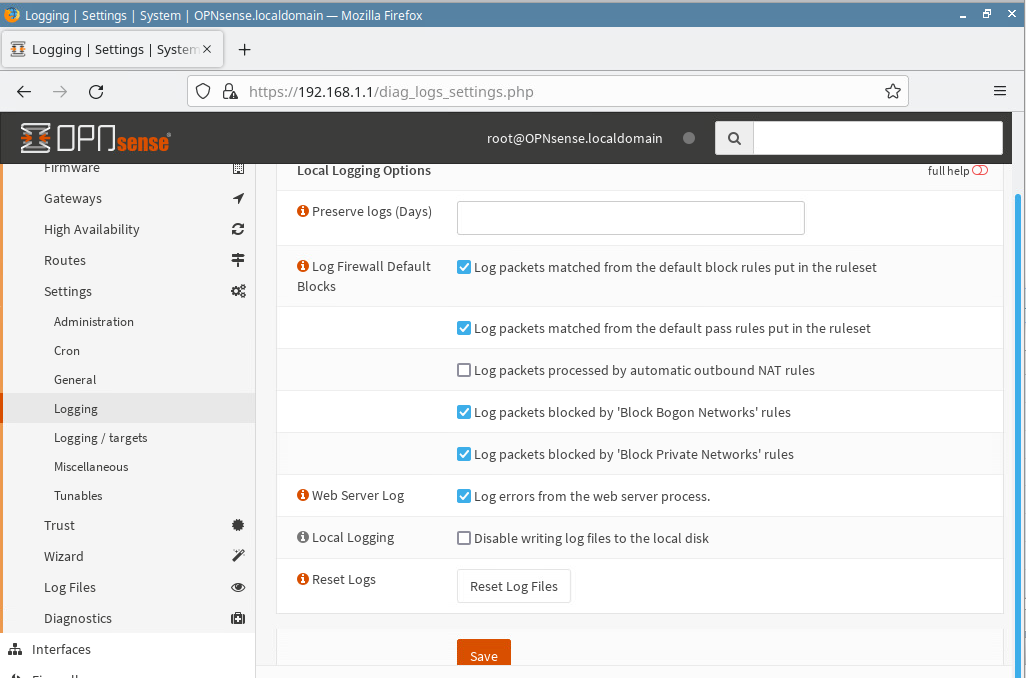Click the info icon beside Preserve logs
1026x678 pixels.
pyautogui.click(x=303, y=211)
